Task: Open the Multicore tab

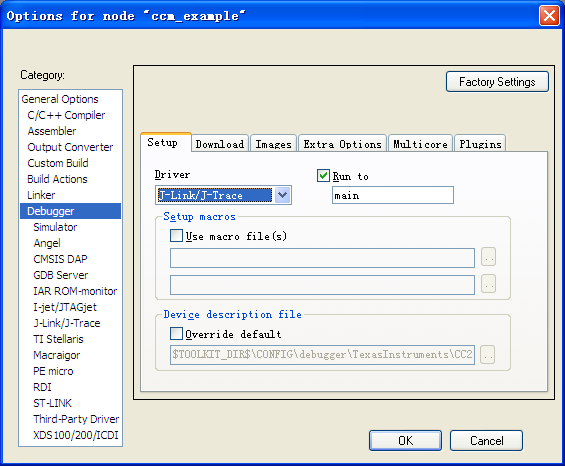Action: pos(420,144)
